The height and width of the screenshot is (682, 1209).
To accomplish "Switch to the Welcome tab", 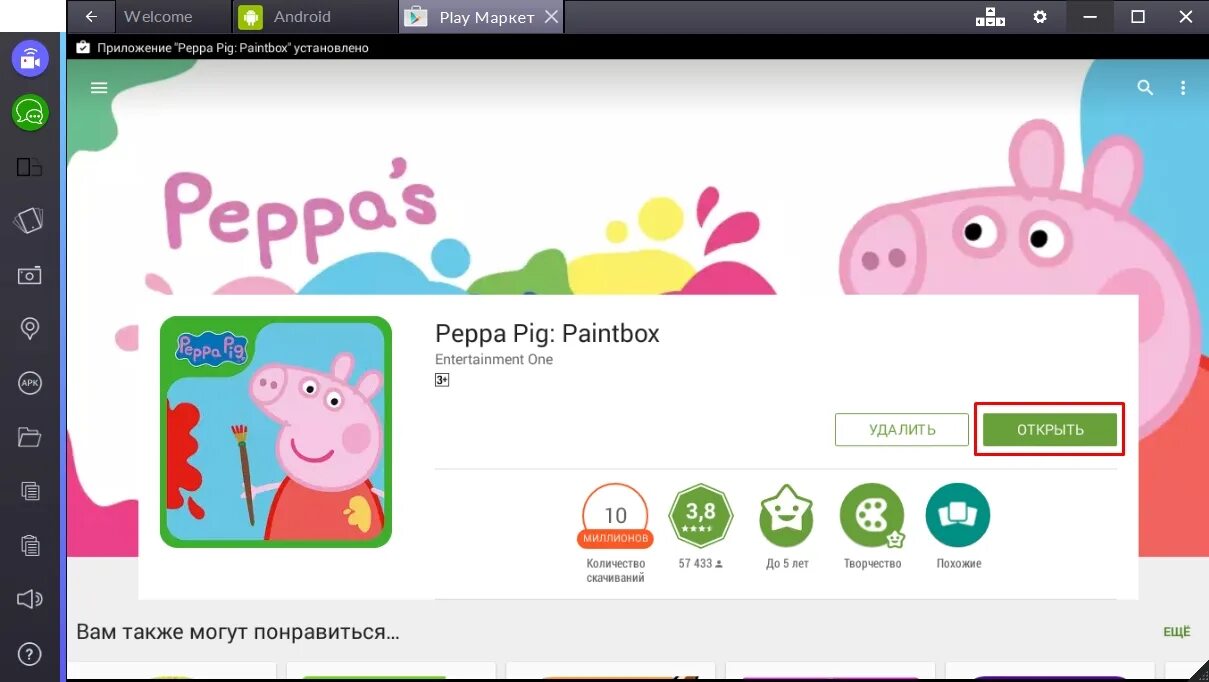I will (158, 17).
